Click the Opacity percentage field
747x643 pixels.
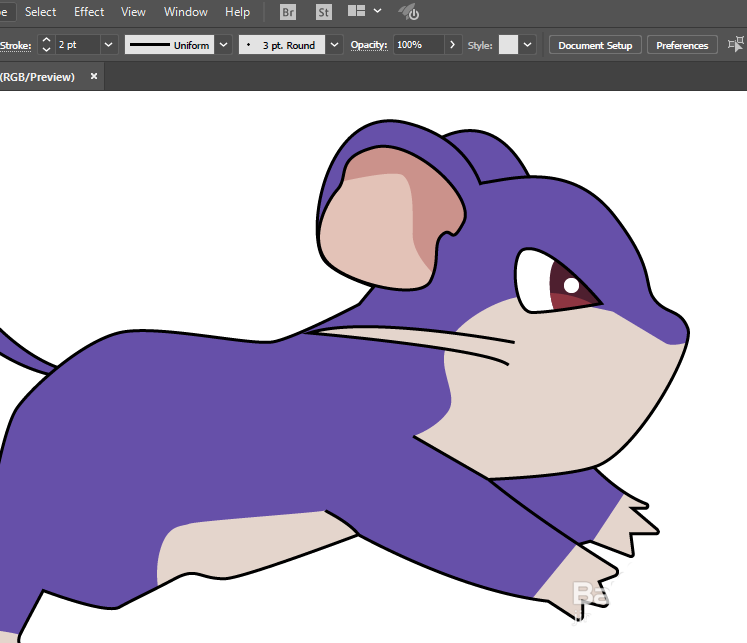tap(417, 45)
